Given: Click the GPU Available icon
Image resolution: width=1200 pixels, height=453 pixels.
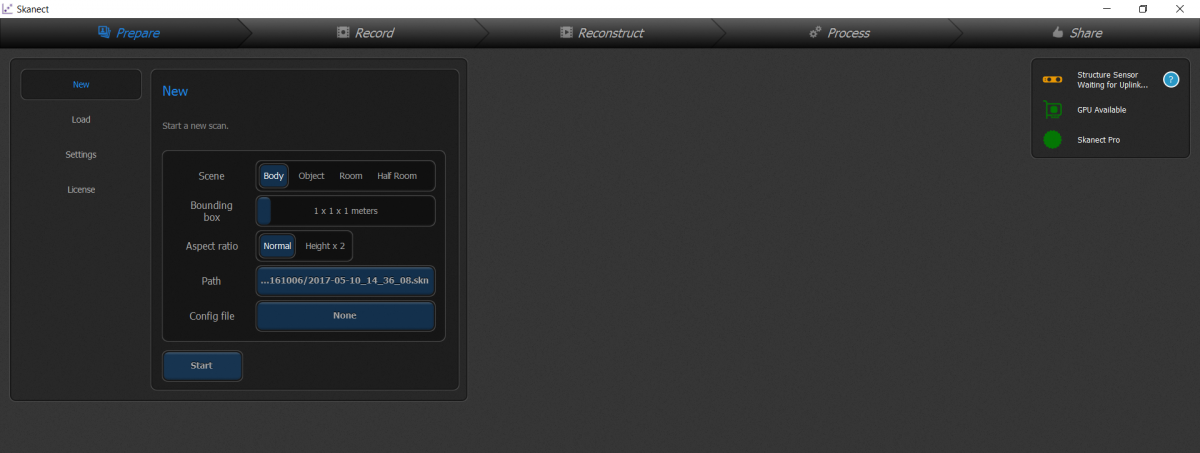Looking at the screenshot, I should click(1052, 110).
